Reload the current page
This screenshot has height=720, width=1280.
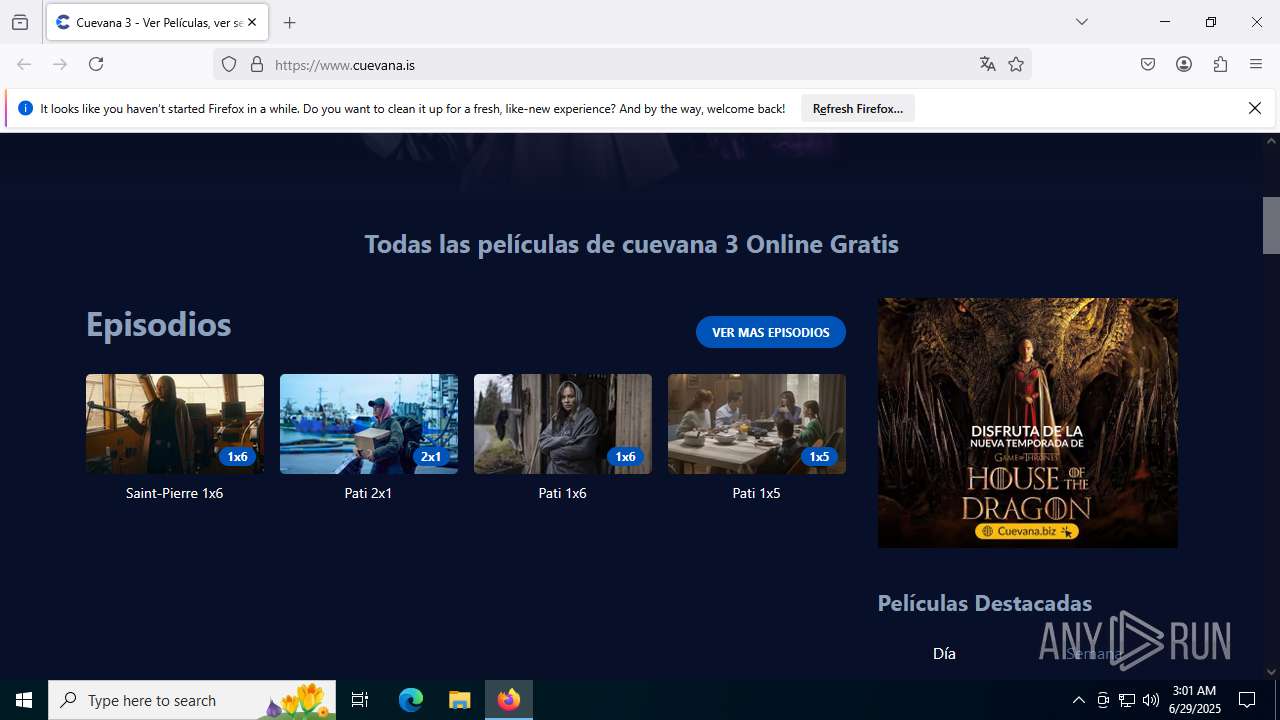tap(96, 64)
